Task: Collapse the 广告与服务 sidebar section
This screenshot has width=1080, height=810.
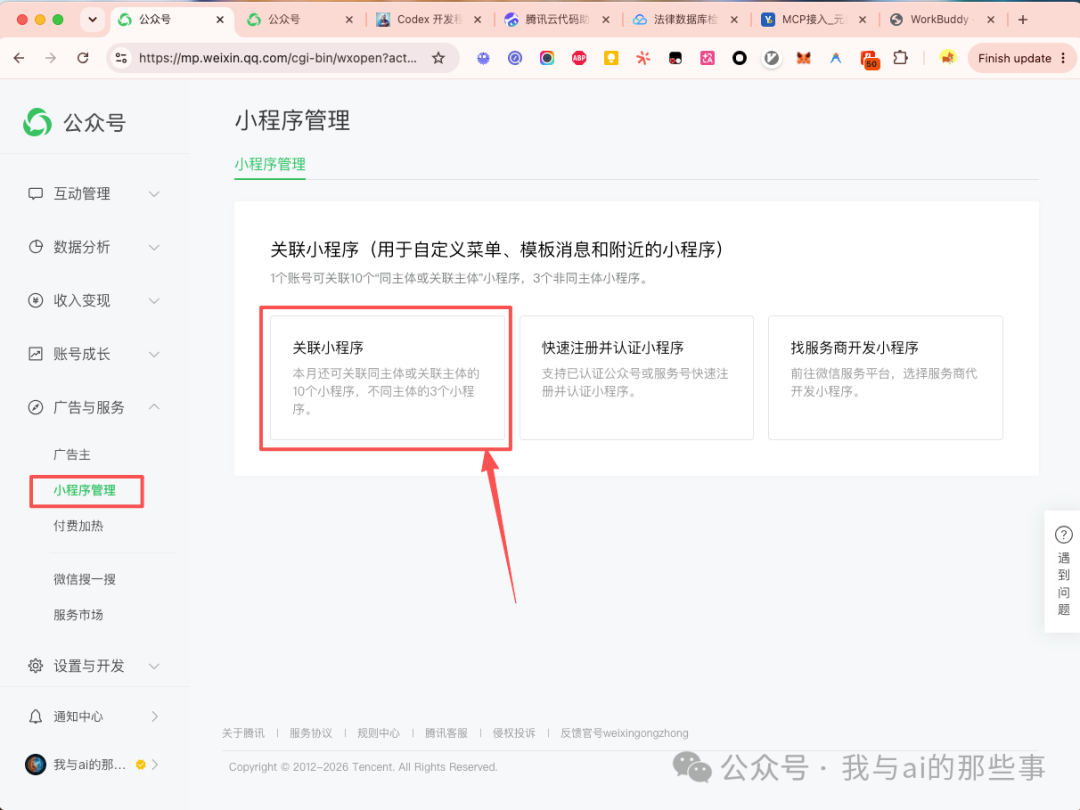Action: tap(154, 407)
